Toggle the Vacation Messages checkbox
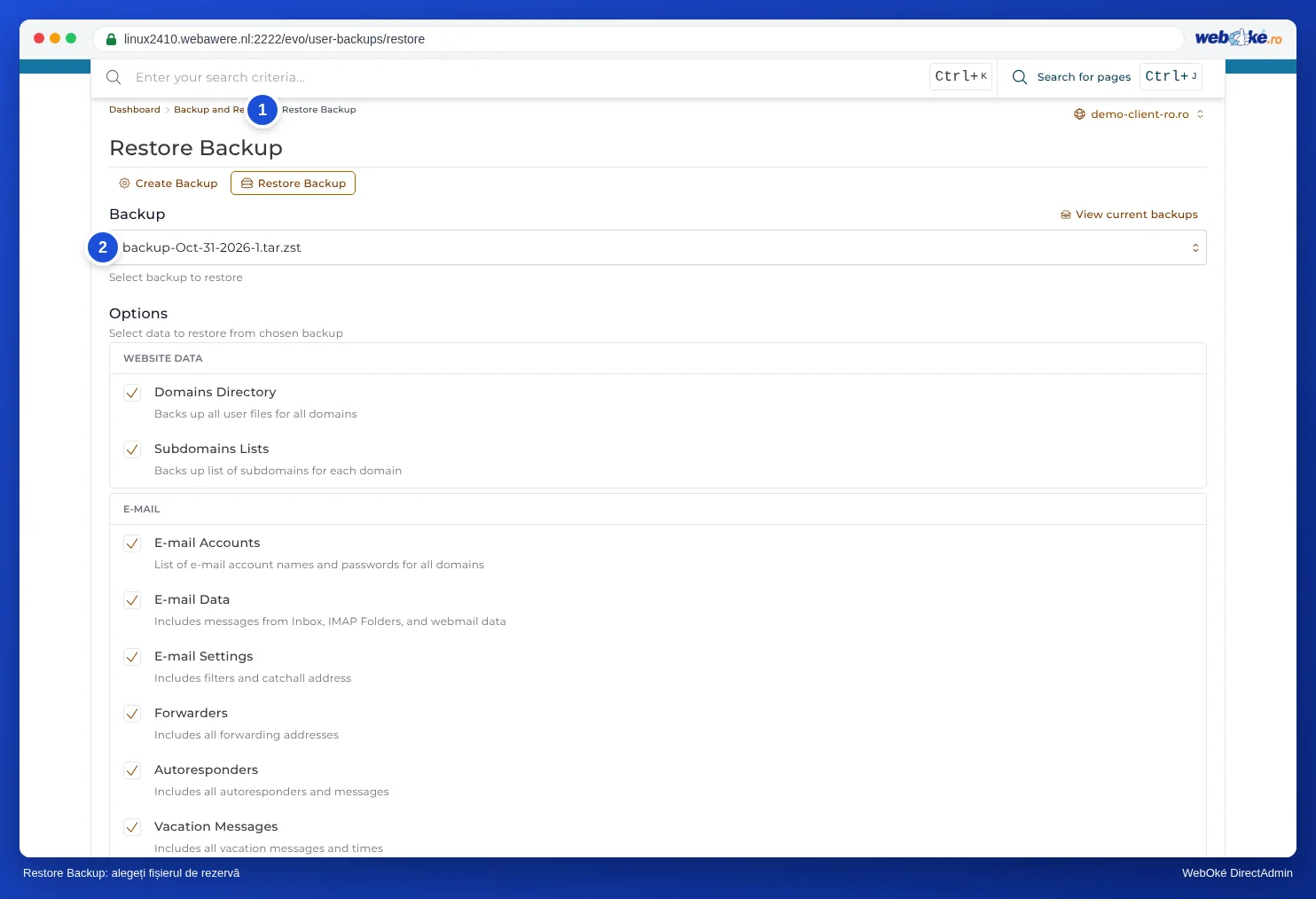Image resolution: width=1316 pixels, height=899 pixels. pos(132,827)
